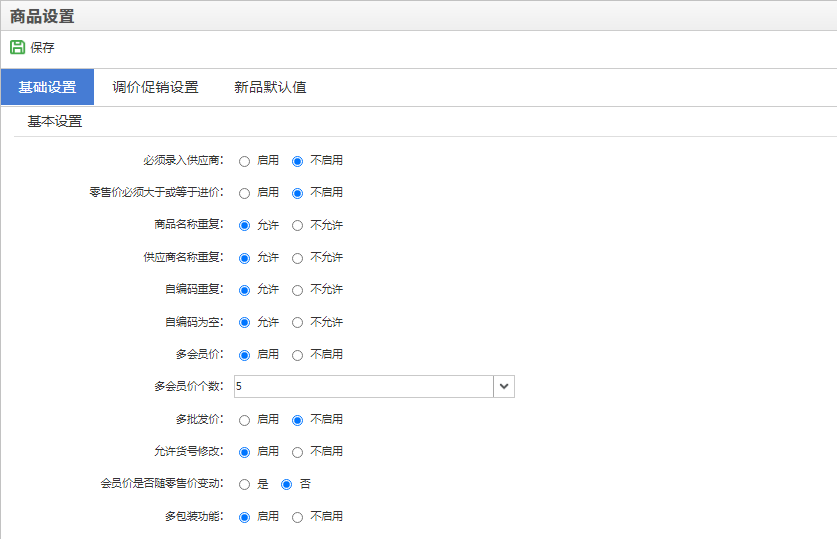
Task: Select the 基础设置 tab
Action: click(x=48, y=87)
